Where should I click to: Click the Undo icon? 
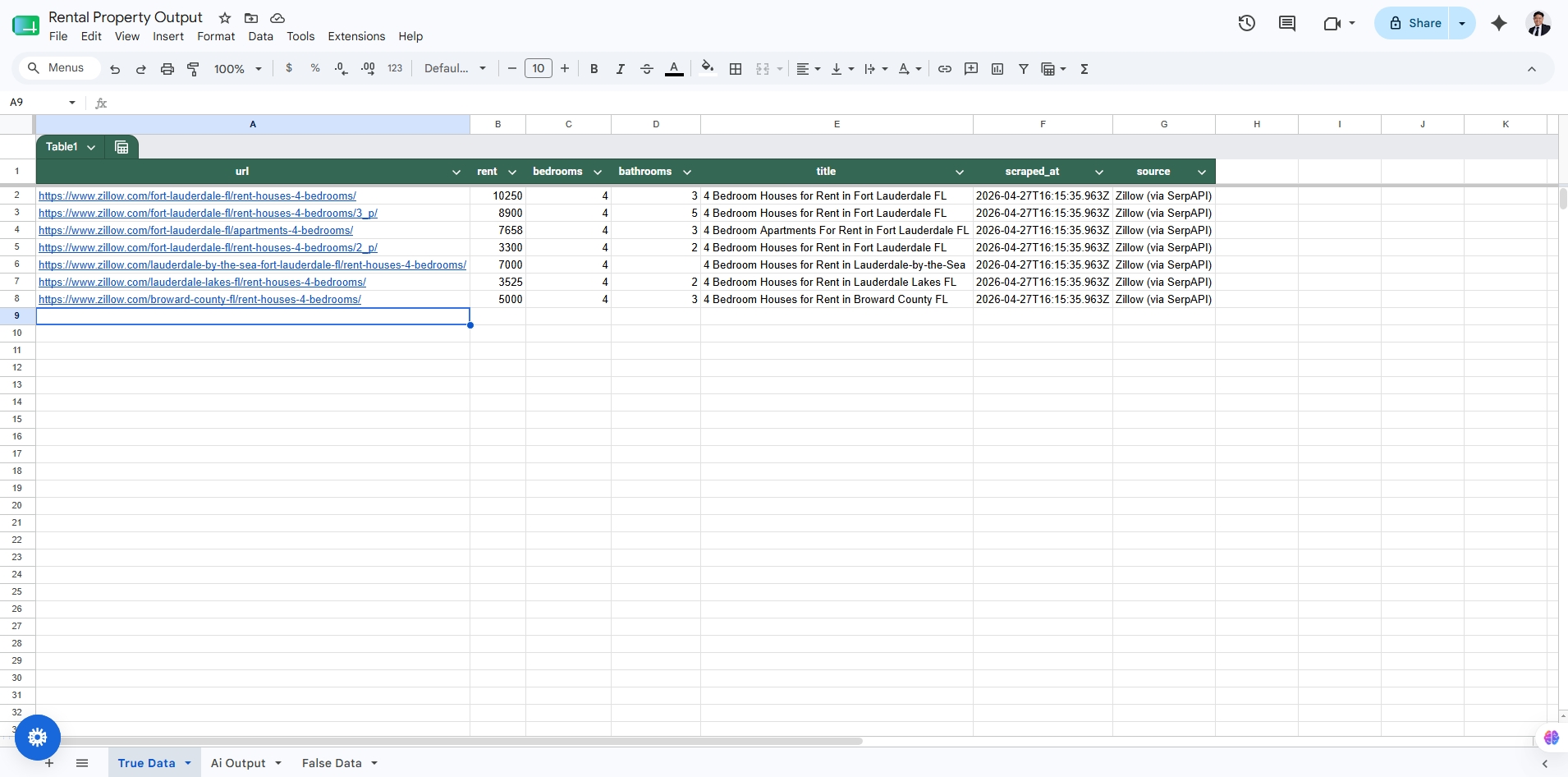[x=115, y=69]
